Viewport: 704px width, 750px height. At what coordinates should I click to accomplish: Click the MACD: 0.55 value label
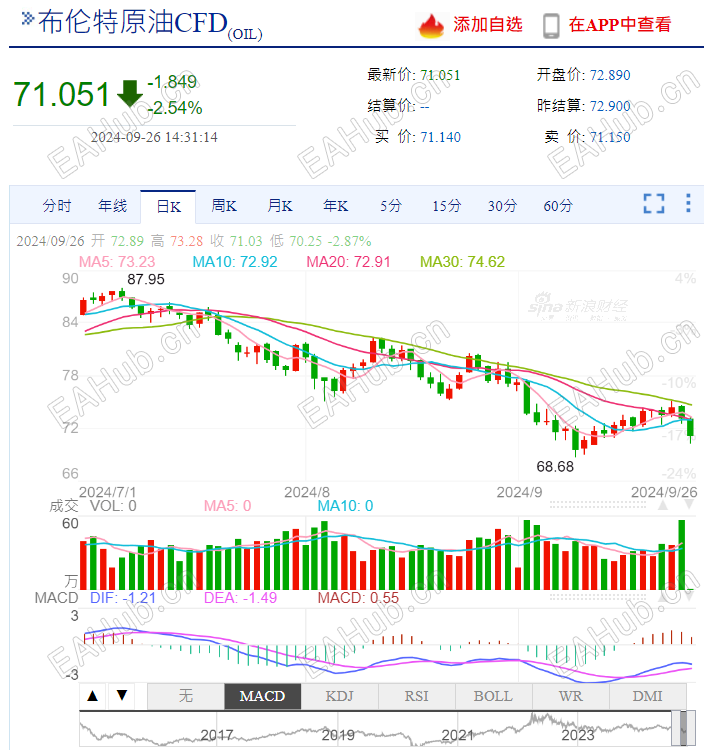click(358, 598)
